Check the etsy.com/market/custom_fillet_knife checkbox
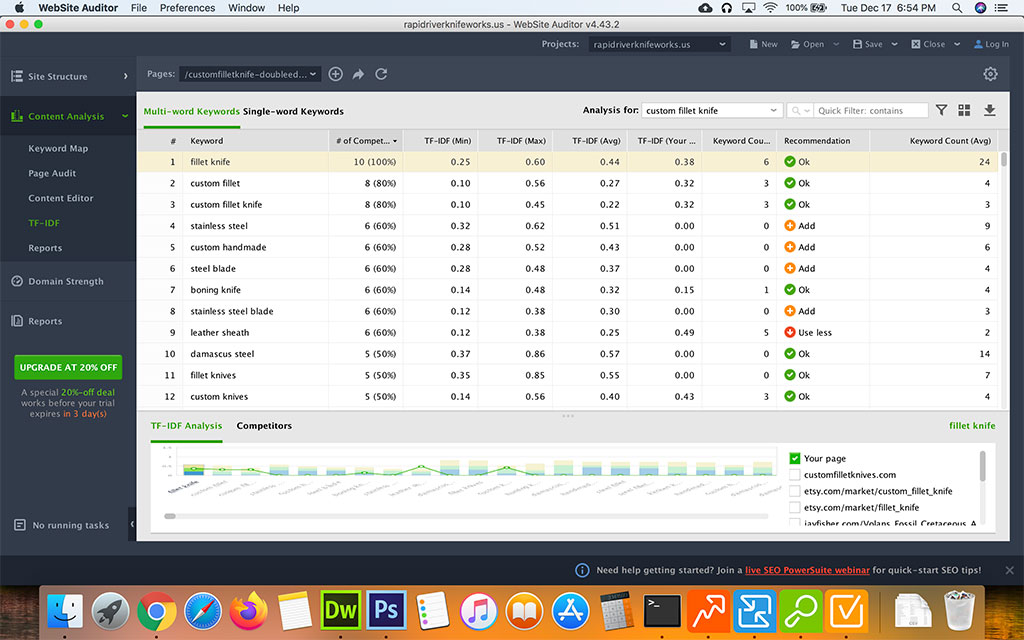Image resolution: width=1024 pixels, height=640 pixels. click(x=794, y=490)
